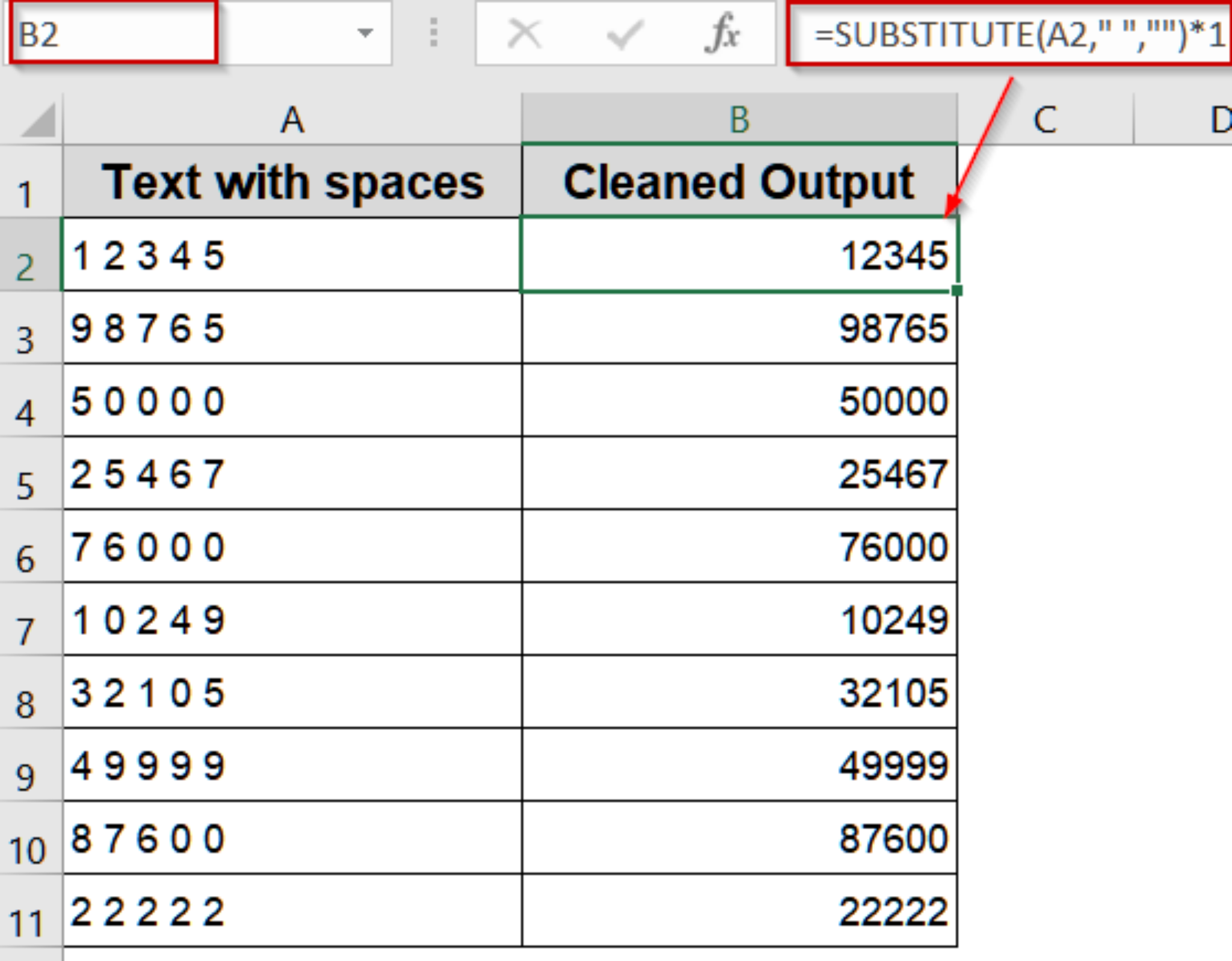The height and width of the screenshot is (961, 1232).
Task: Click the Text with spaces header cell
Action: click(293, 181)
